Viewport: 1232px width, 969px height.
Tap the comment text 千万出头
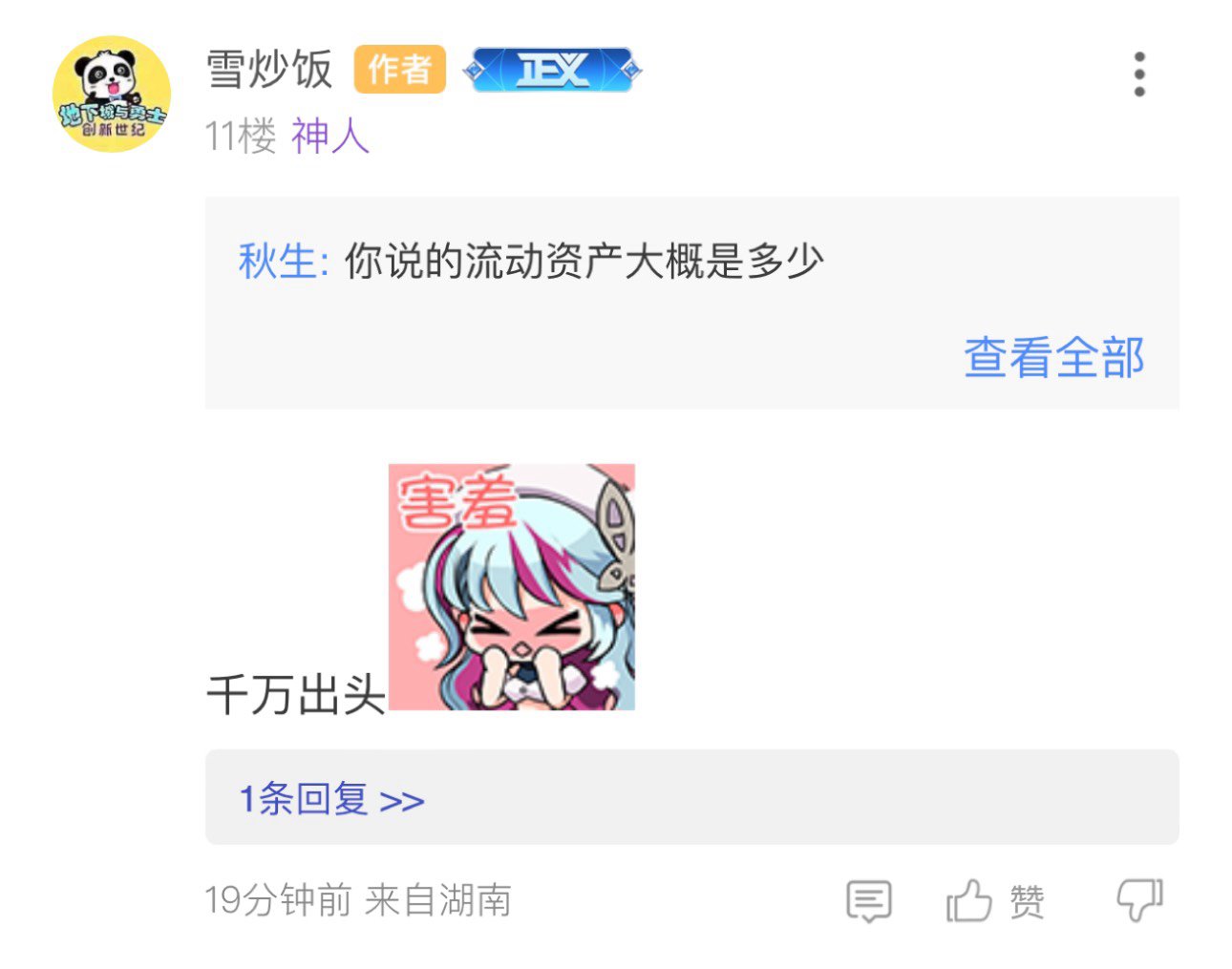296,694
